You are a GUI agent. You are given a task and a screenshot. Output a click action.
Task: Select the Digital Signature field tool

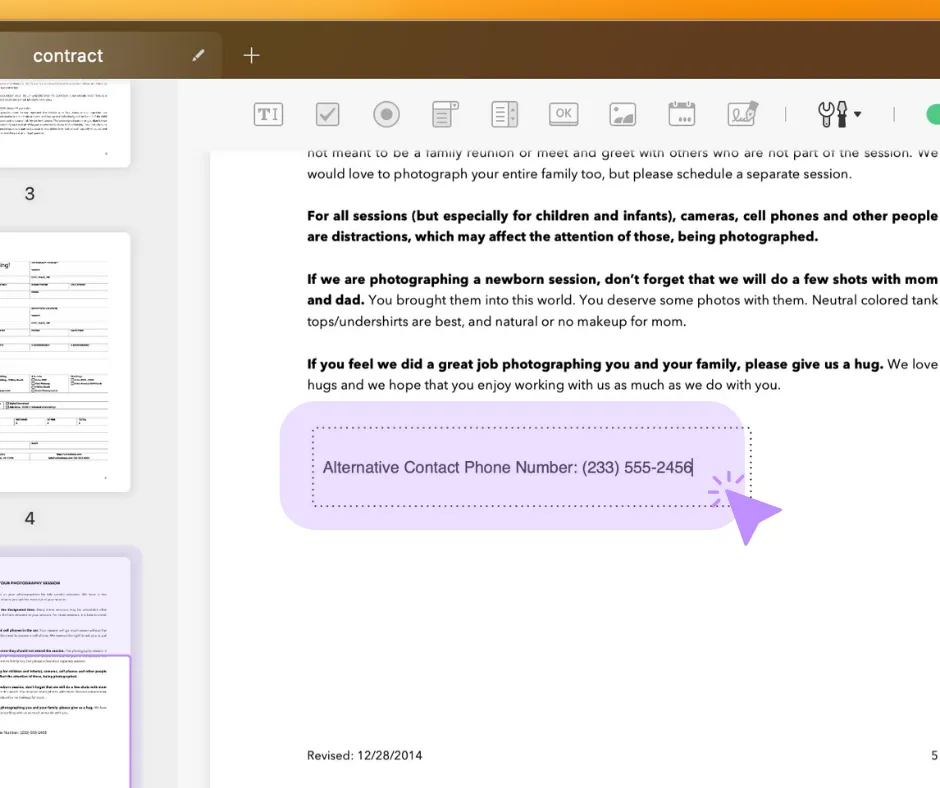741,114
